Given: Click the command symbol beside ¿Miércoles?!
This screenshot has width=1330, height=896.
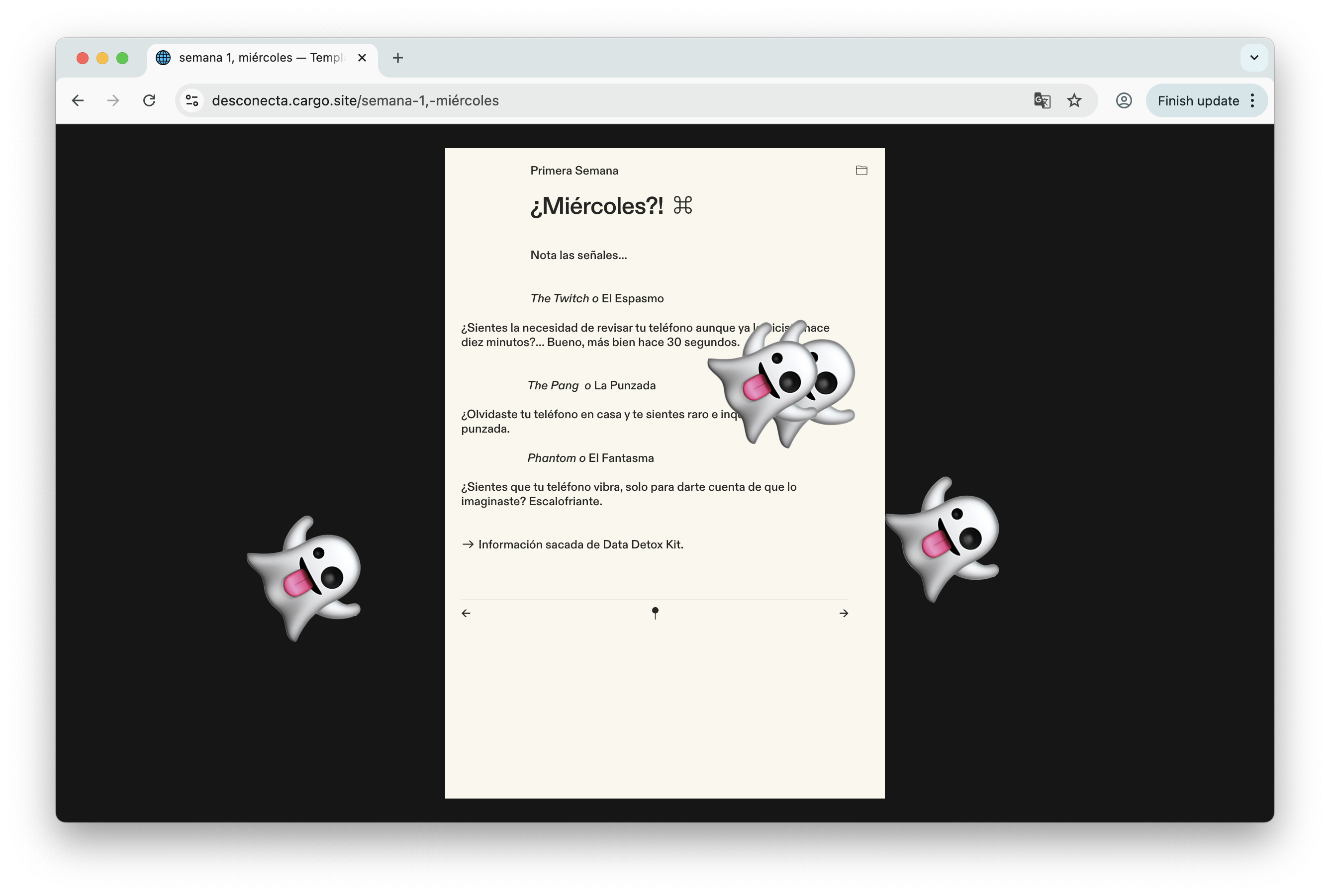Looking at the screenshot, I should pyautogui.click(x=682, y=205).
